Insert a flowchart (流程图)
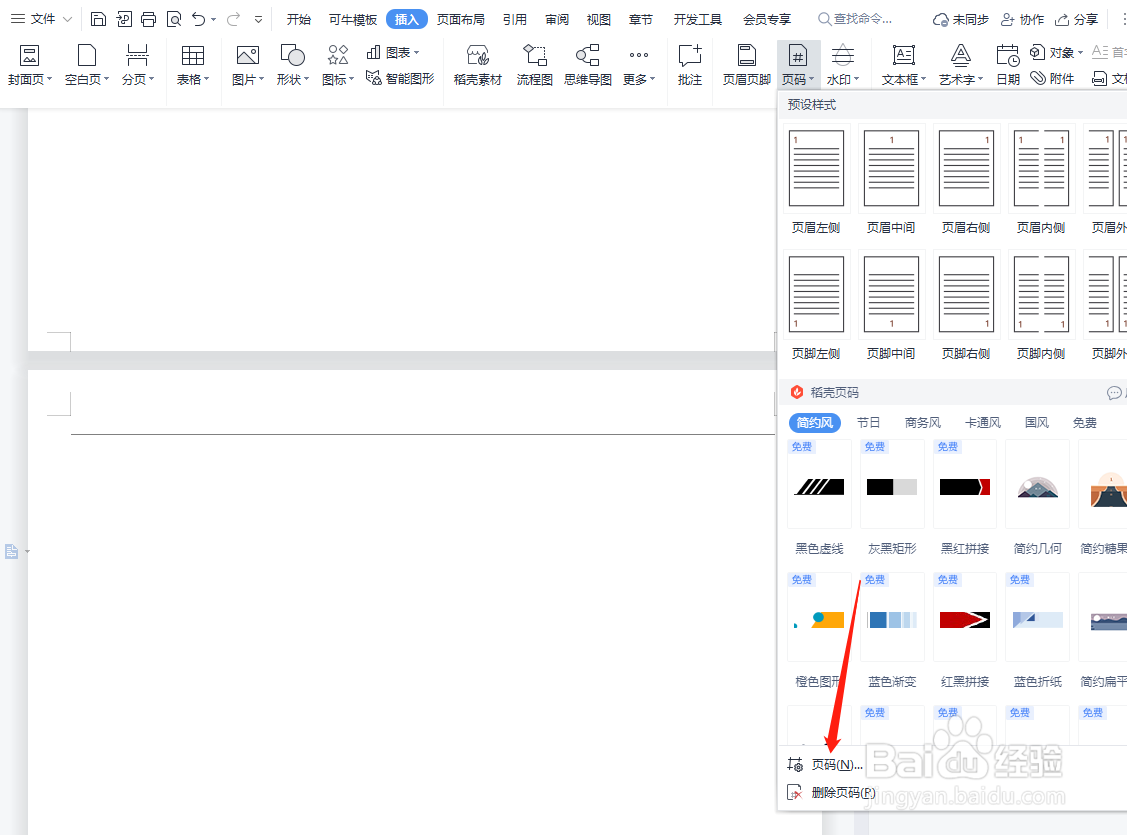Image resolution: width=1127 pixels, height=835 pixels. [535, 65]
